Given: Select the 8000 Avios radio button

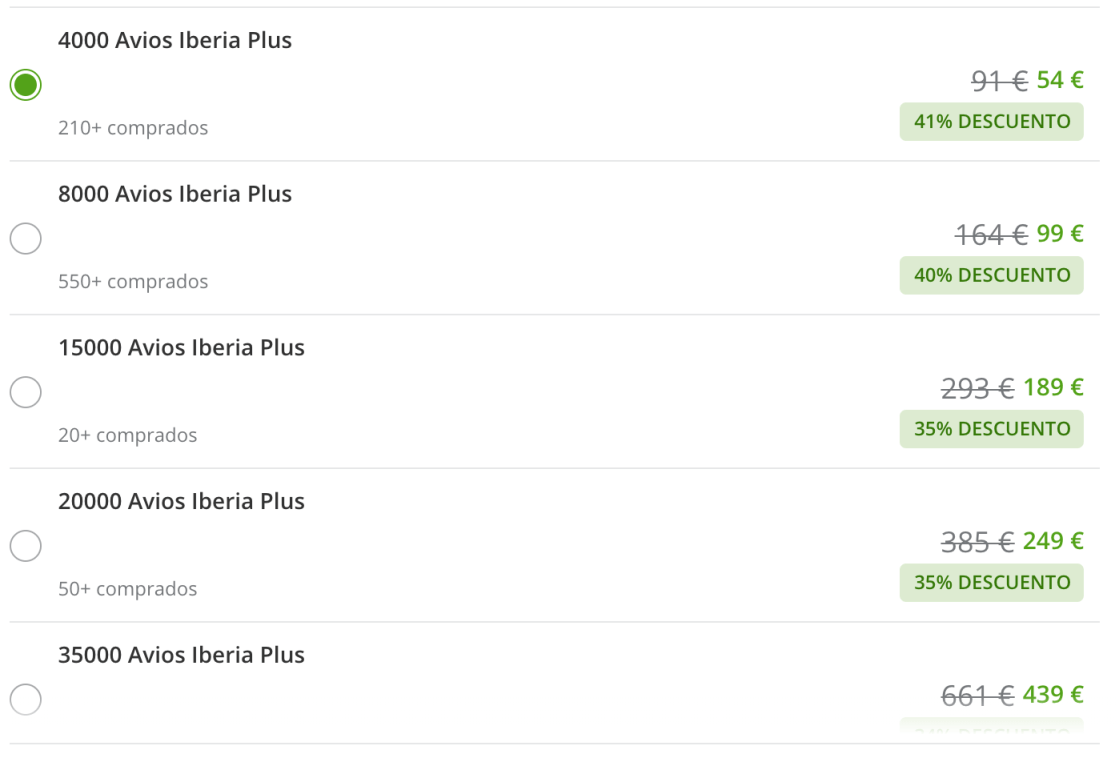Looking at the screenshot, I should [25, 239].
